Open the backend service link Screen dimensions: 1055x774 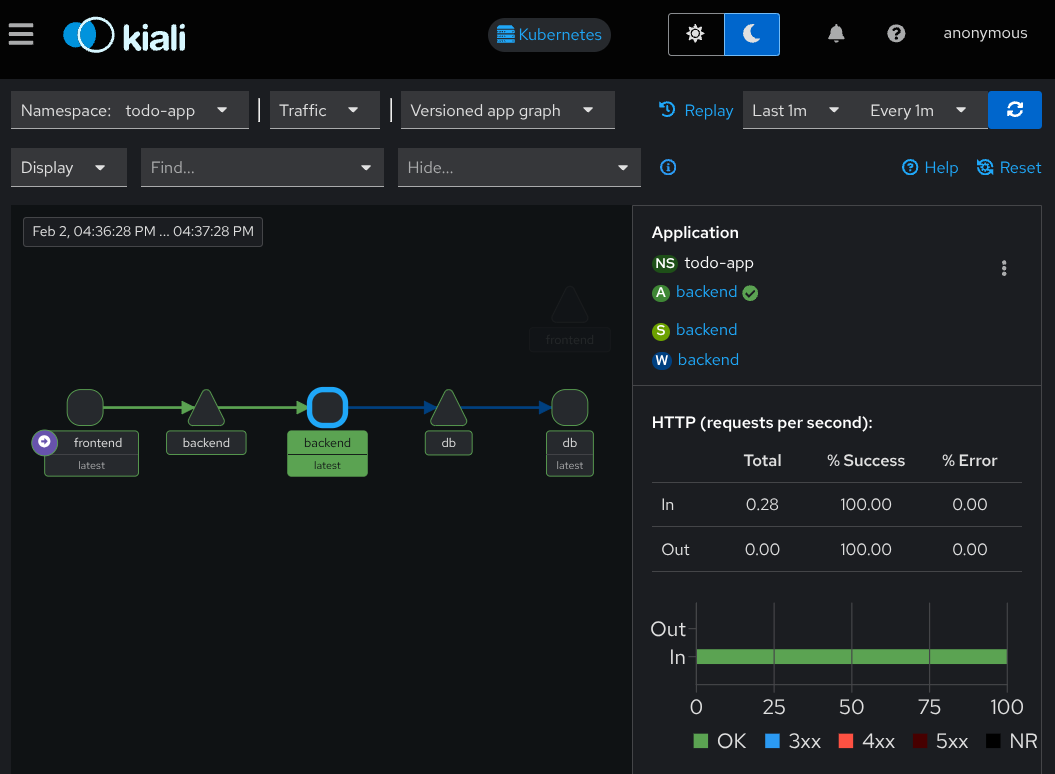706,330
